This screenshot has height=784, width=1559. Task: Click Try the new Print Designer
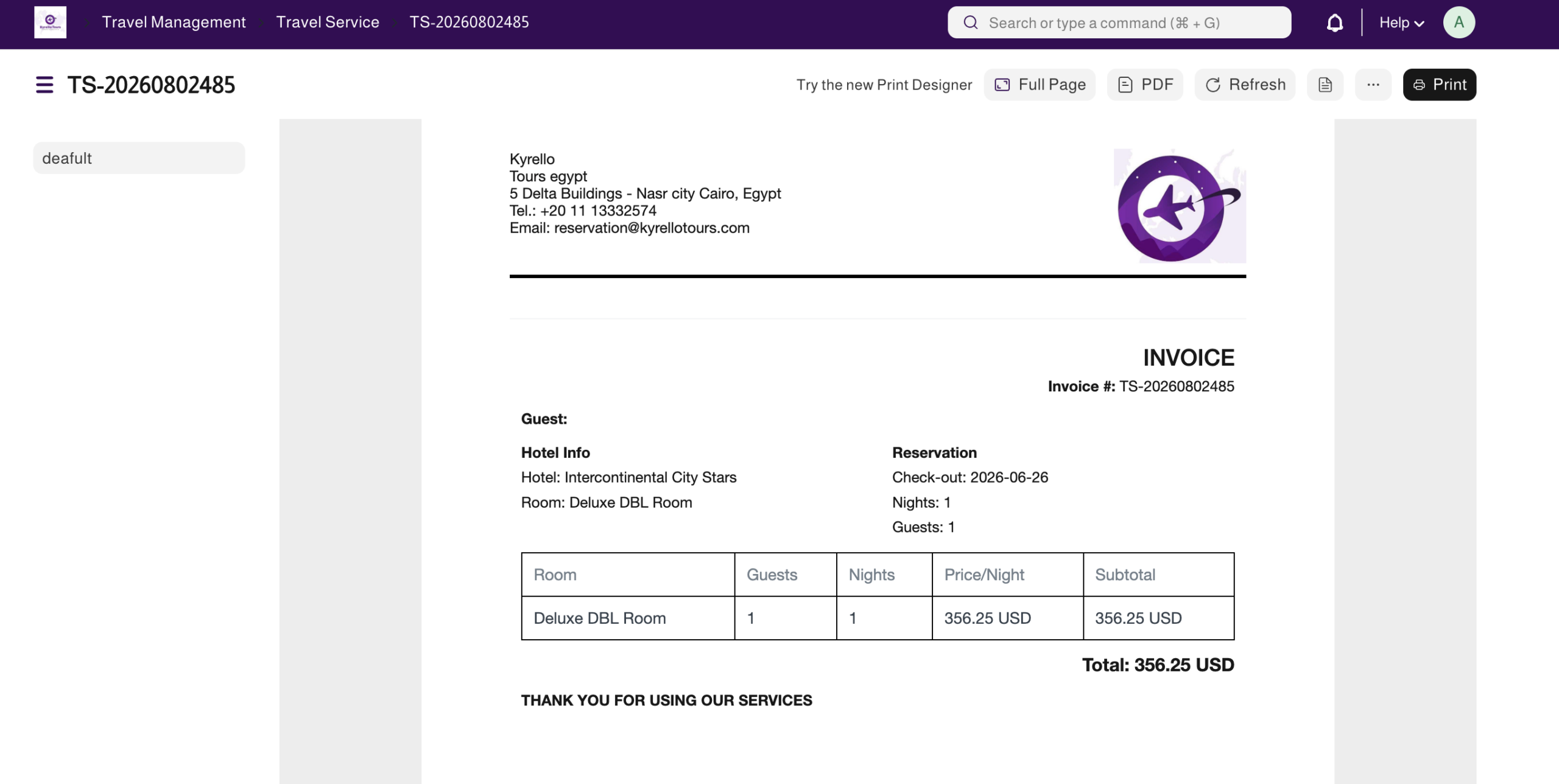pos(884,85)
